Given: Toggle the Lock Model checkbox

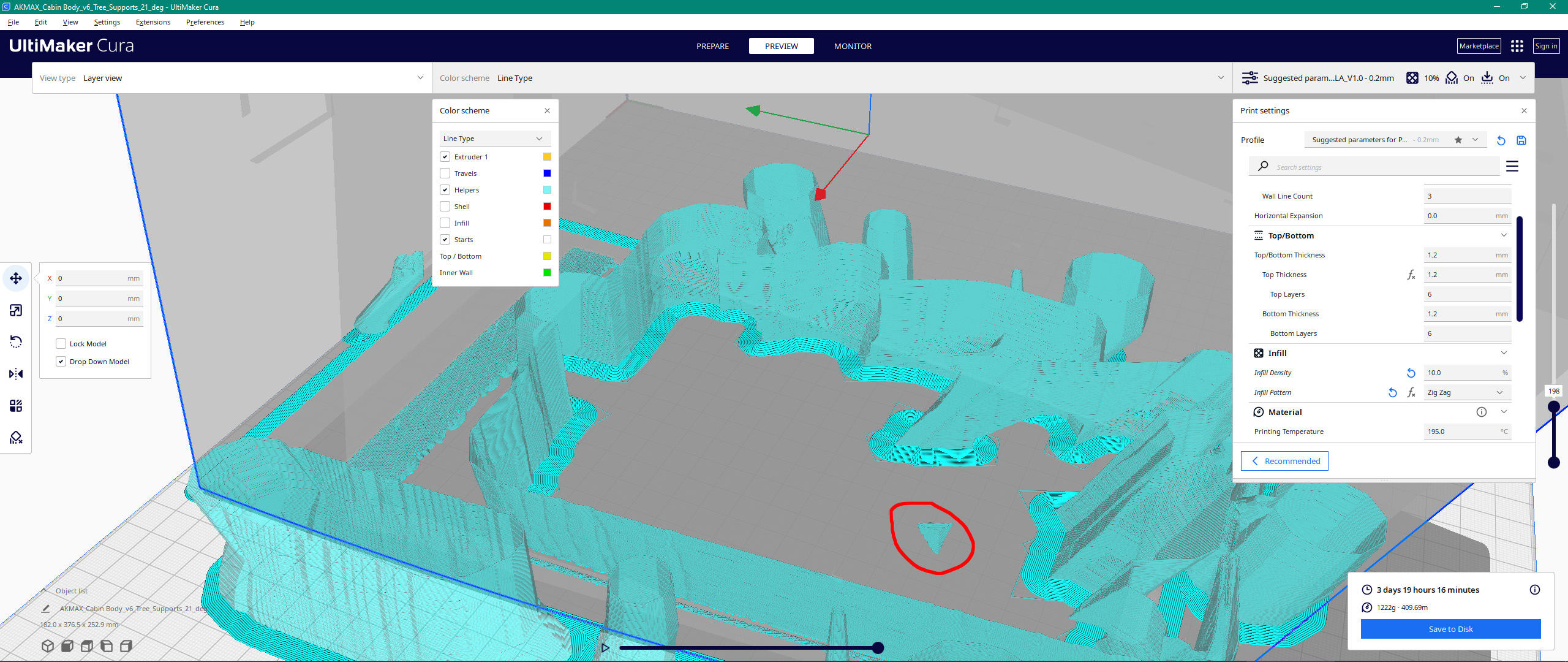Looking at the screenshot, I should (61, 343).
